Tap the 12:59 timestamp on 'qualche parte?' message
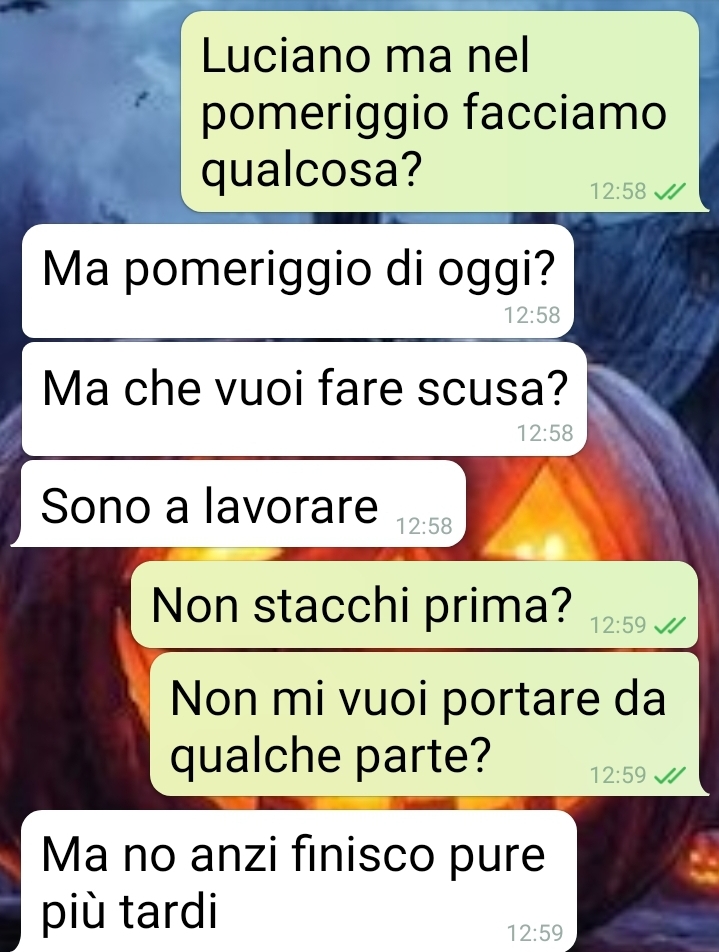 [x=618, y=775]
